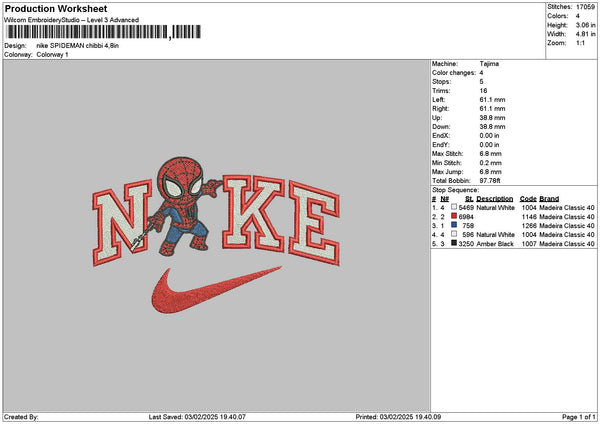The image size is (600, 424).
Task: Click the Min Stitch value 0.2 mm
Action: [491, 163]
